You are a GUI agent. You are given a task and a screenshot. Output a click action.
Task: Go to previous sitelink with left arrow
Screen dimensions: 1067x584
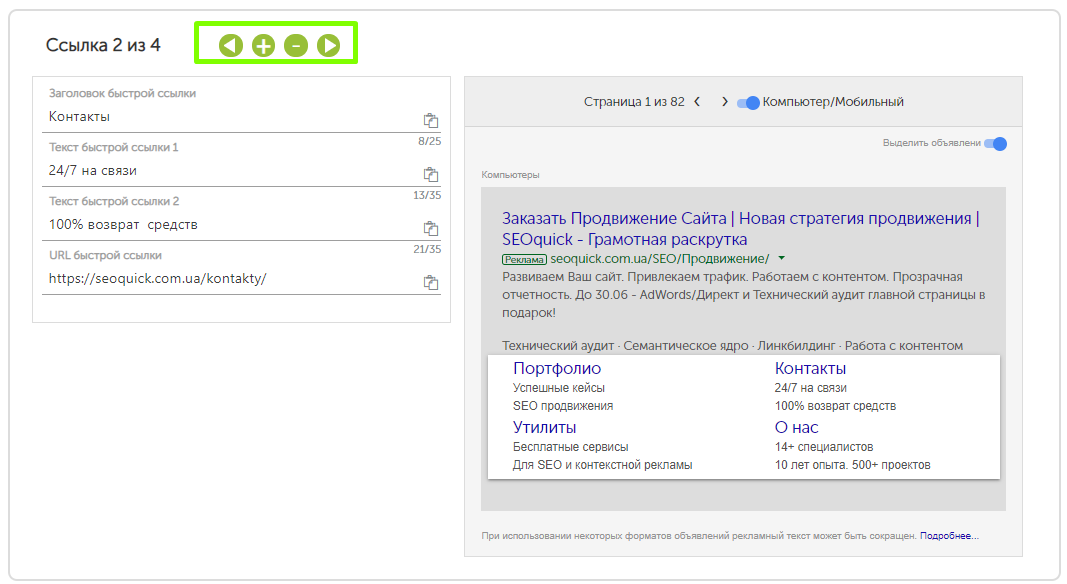click(231, 46)
